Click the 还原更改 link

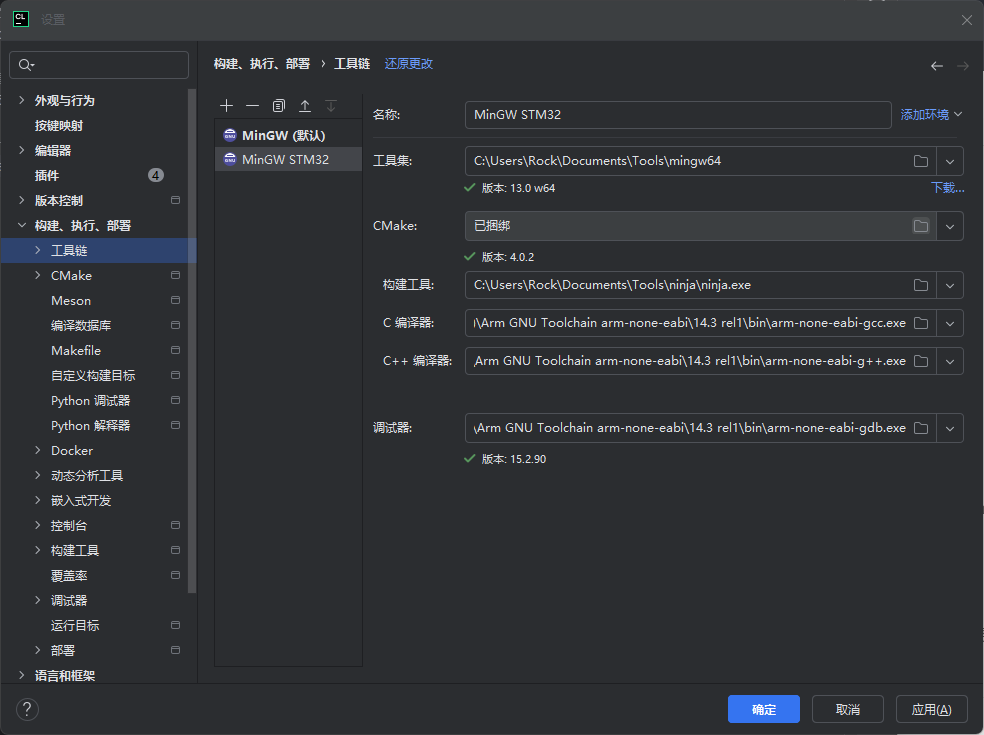[408, 63]
